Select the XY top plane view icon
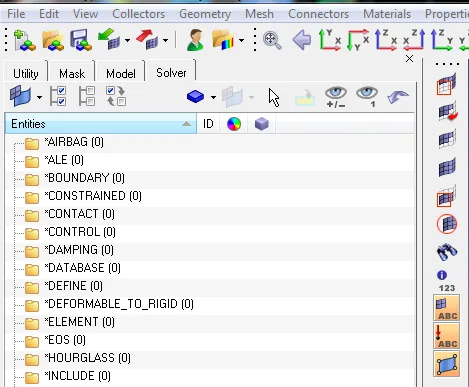469x387 pixels. click(x=330, y=40)
